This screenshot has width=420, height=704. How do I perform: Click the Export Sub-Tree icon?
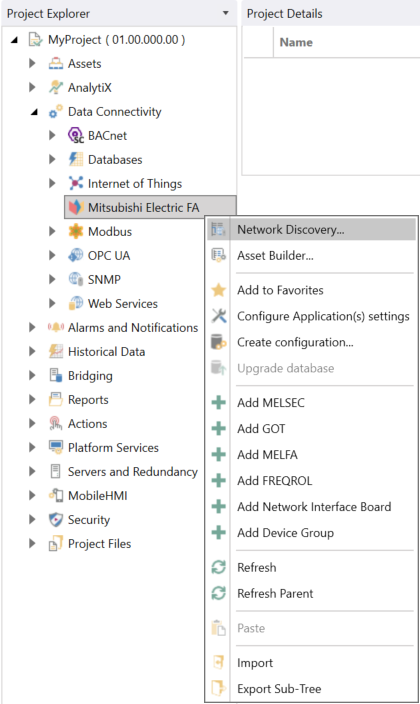[x=219, y=688]
